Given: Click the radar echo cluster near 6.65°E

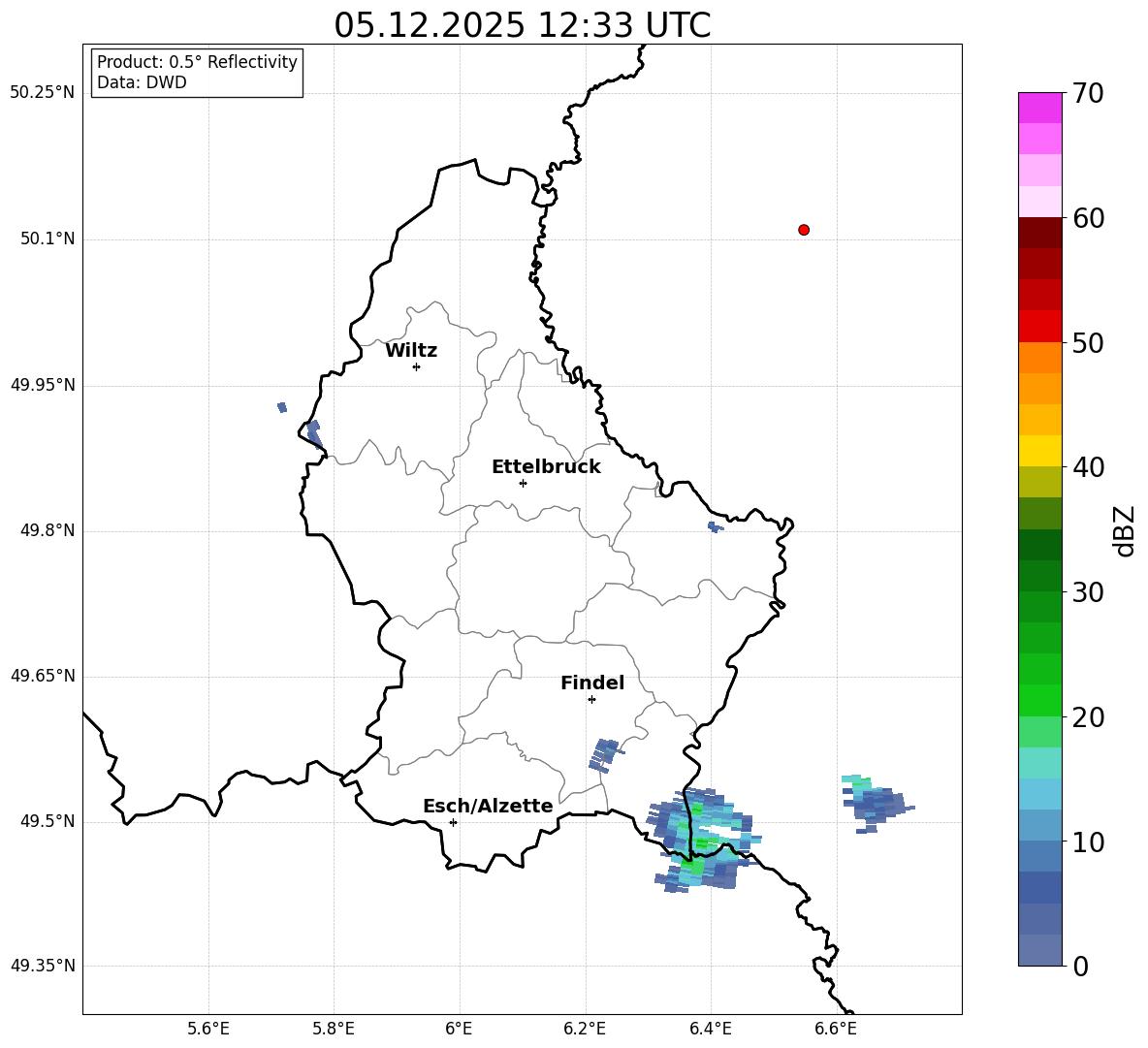Looking at the screenshot, I should [x=876, y=803].
